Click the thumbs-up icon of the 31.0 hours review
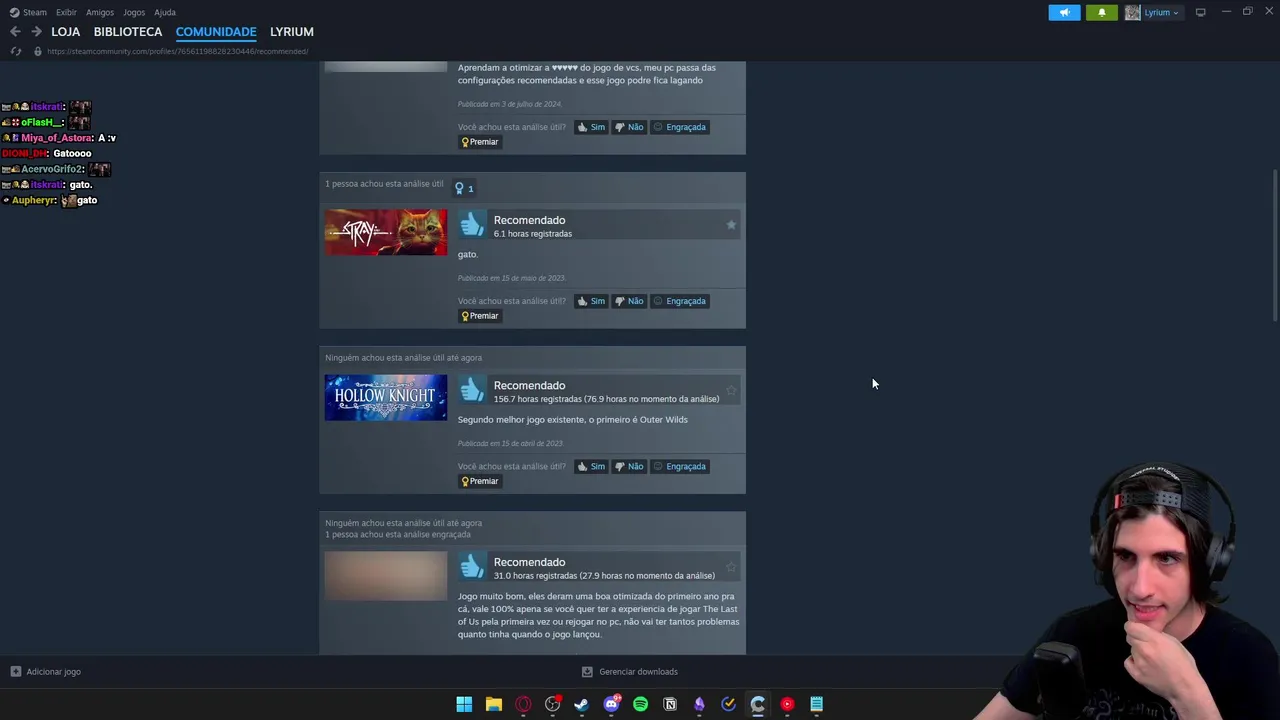Viewport: 1280px width, 720px height. pyautogui.click(x=472, y=567)
